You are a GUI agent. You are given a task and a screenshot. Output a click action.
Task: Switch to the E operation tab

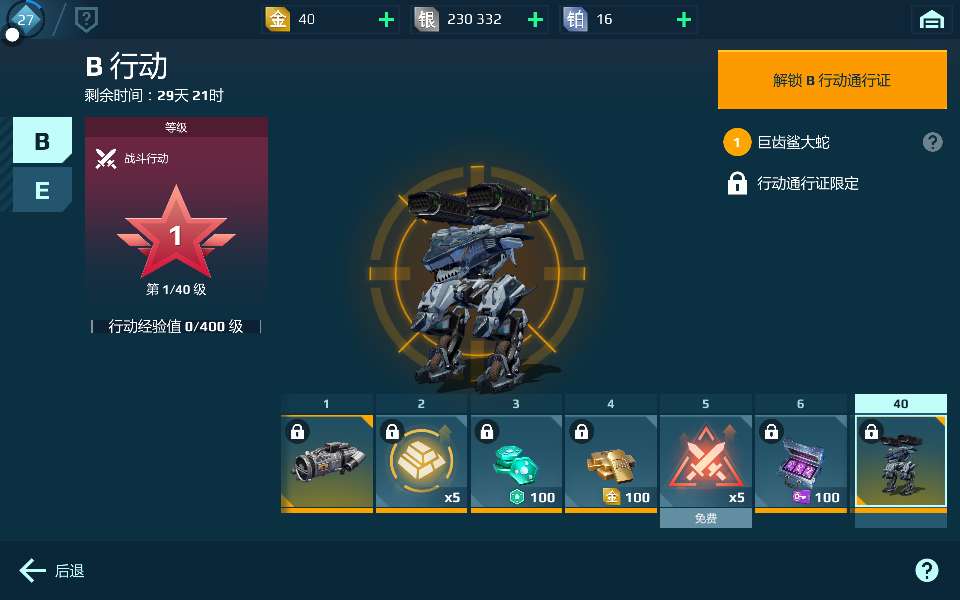pos(42,190)
